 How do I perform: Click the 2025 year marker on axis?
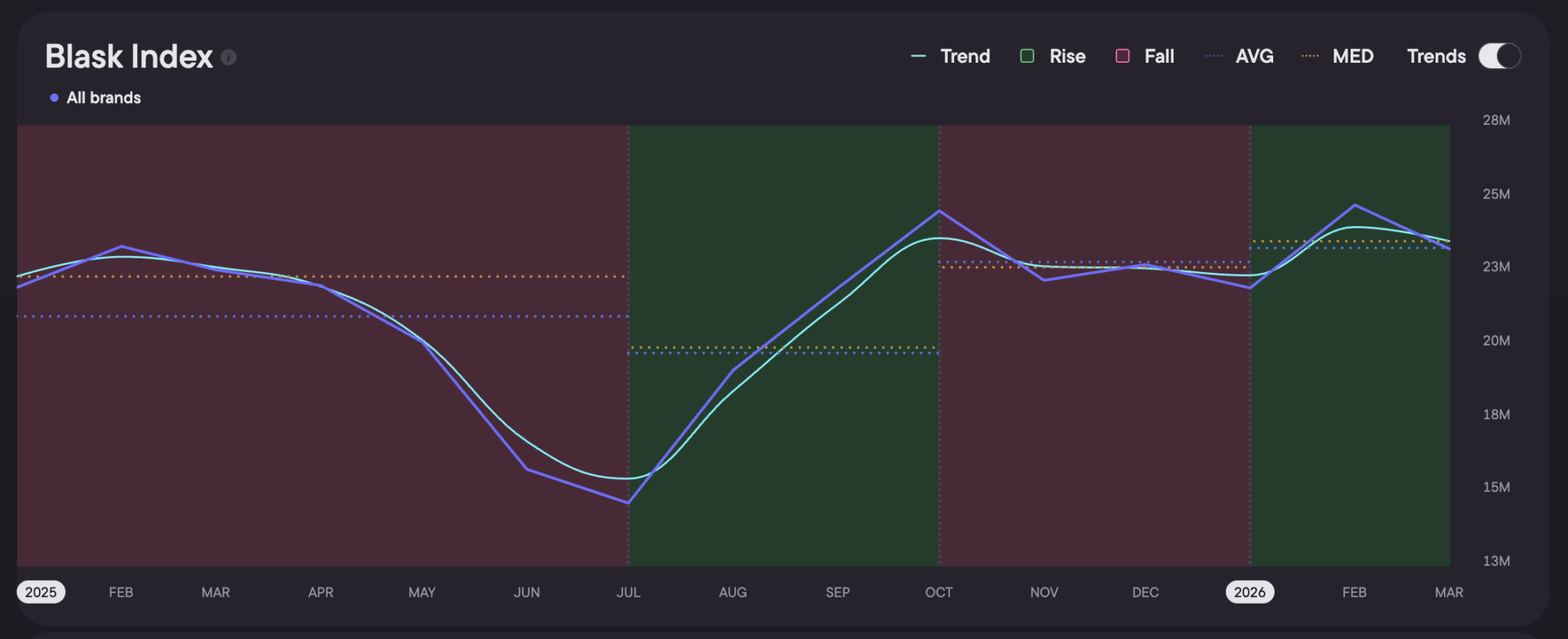41,592
